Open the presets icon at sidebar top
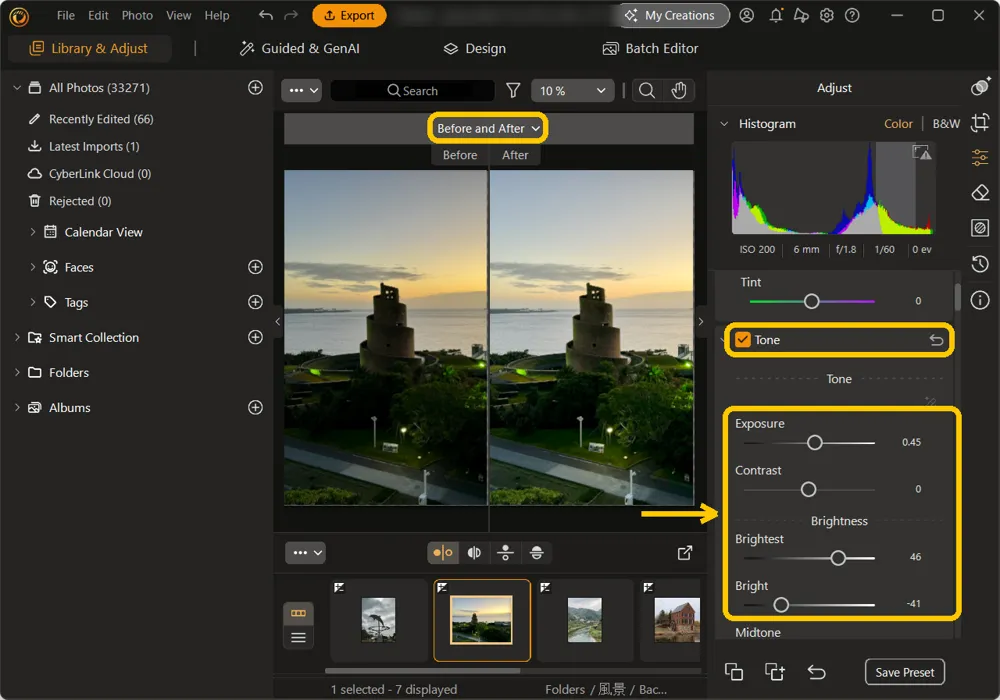The height and width of the screenshot is (700, 1000). [980, 86]
